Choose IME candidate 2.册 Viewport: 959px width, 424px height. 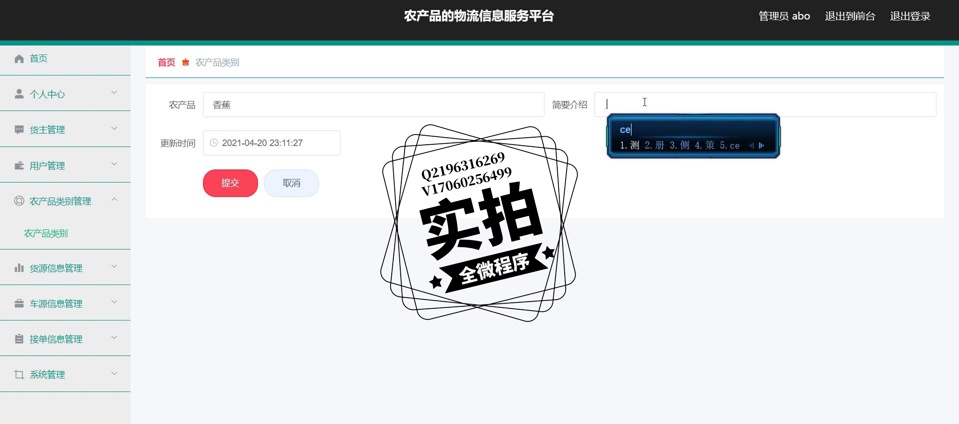(x=654, y=146)
